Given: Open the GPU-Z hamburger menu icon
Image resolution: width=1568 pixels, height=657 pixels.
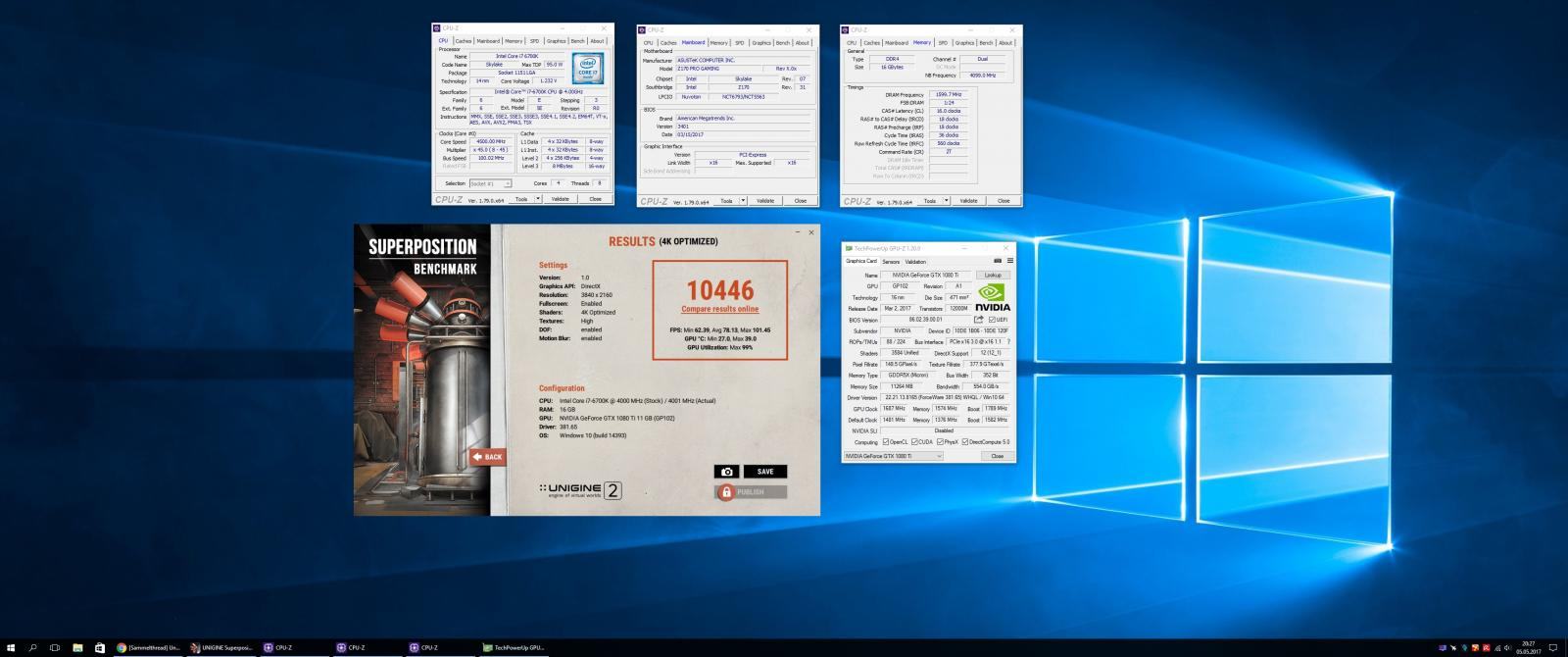Looking at the screenshot, I should click(x=1009, y=261).
